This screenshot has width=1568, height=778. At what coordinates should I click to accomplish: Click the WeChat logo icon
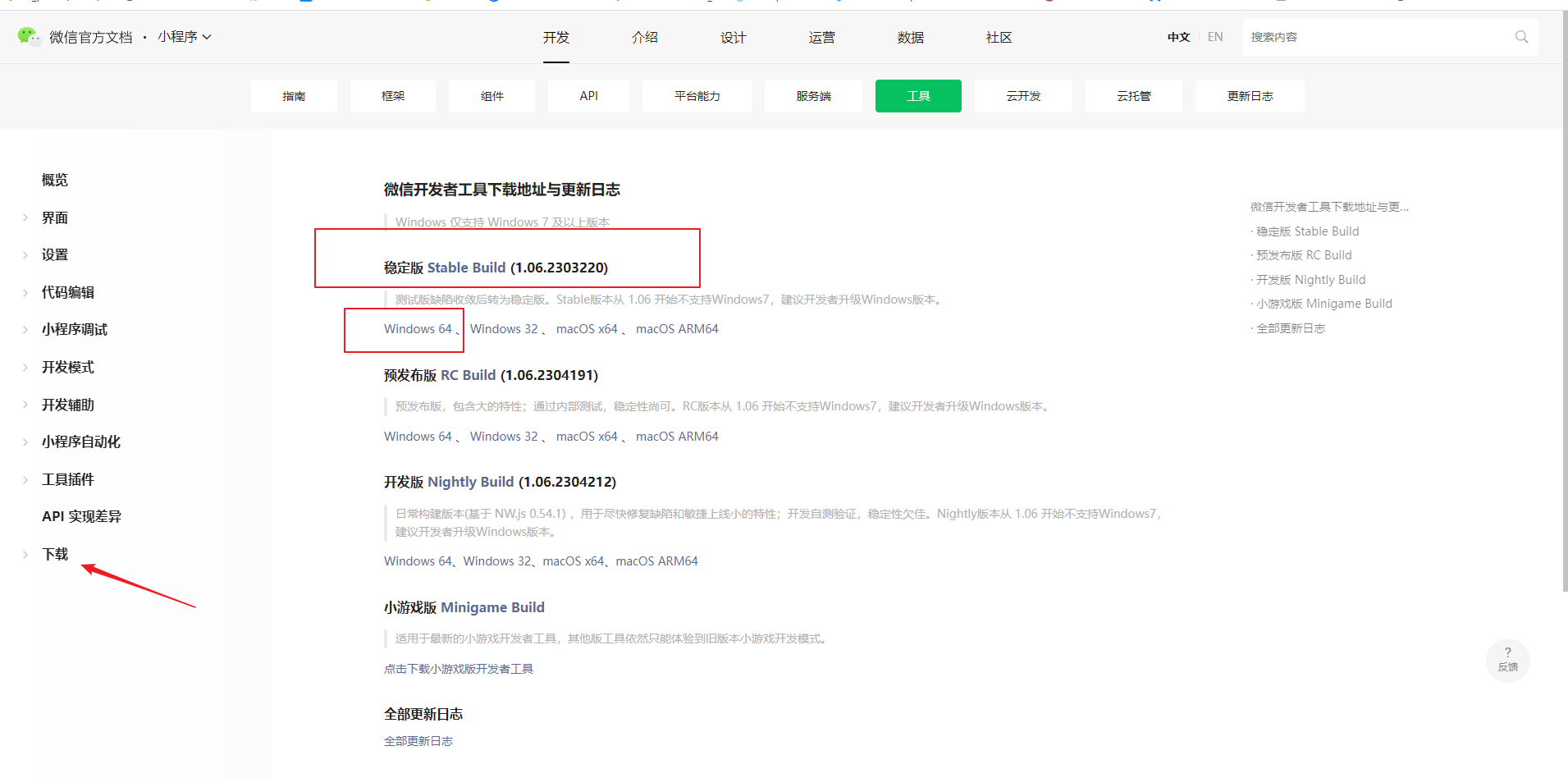coord(29,37)
